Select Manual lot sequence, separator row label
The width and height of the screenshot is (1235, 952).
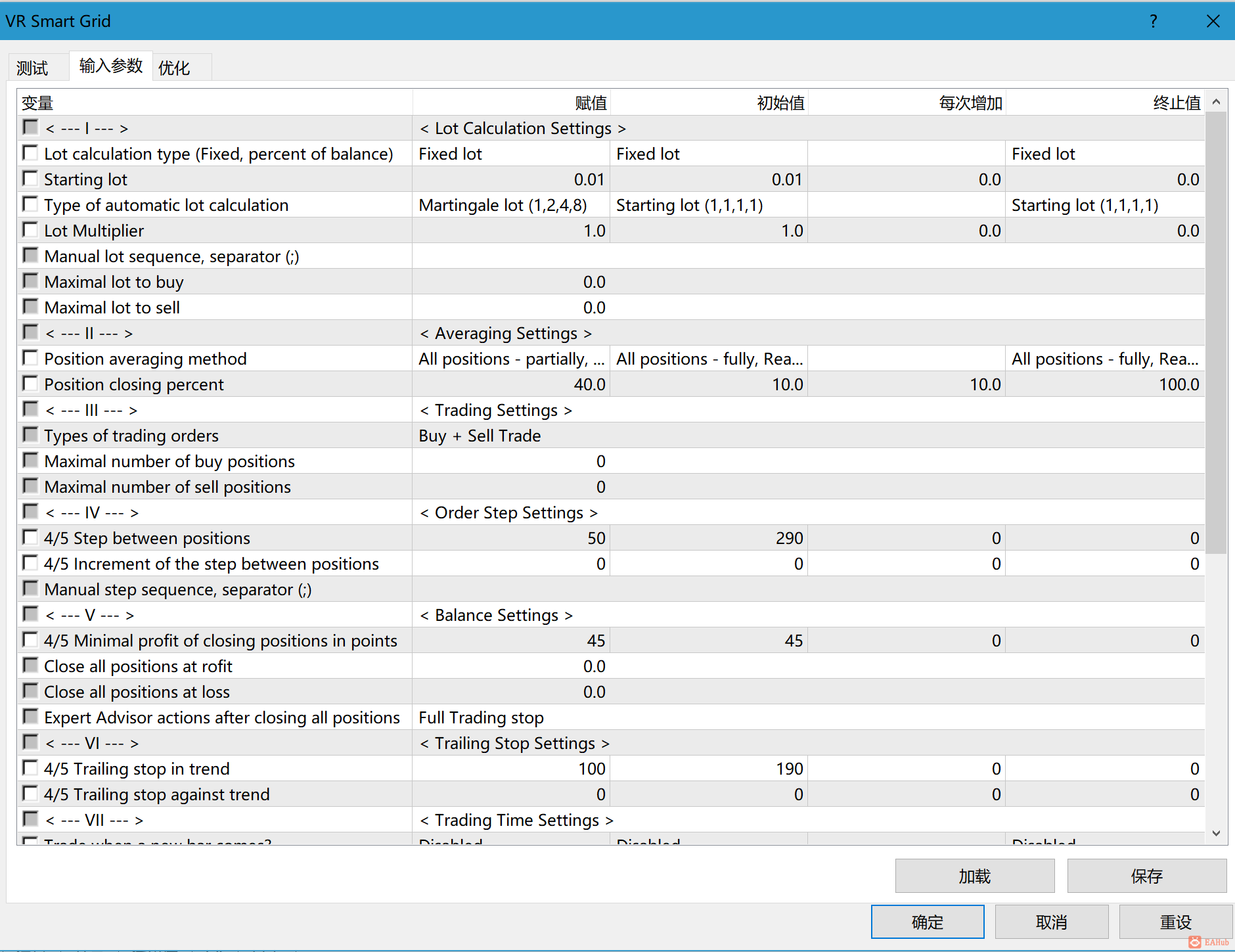[171, 256]
